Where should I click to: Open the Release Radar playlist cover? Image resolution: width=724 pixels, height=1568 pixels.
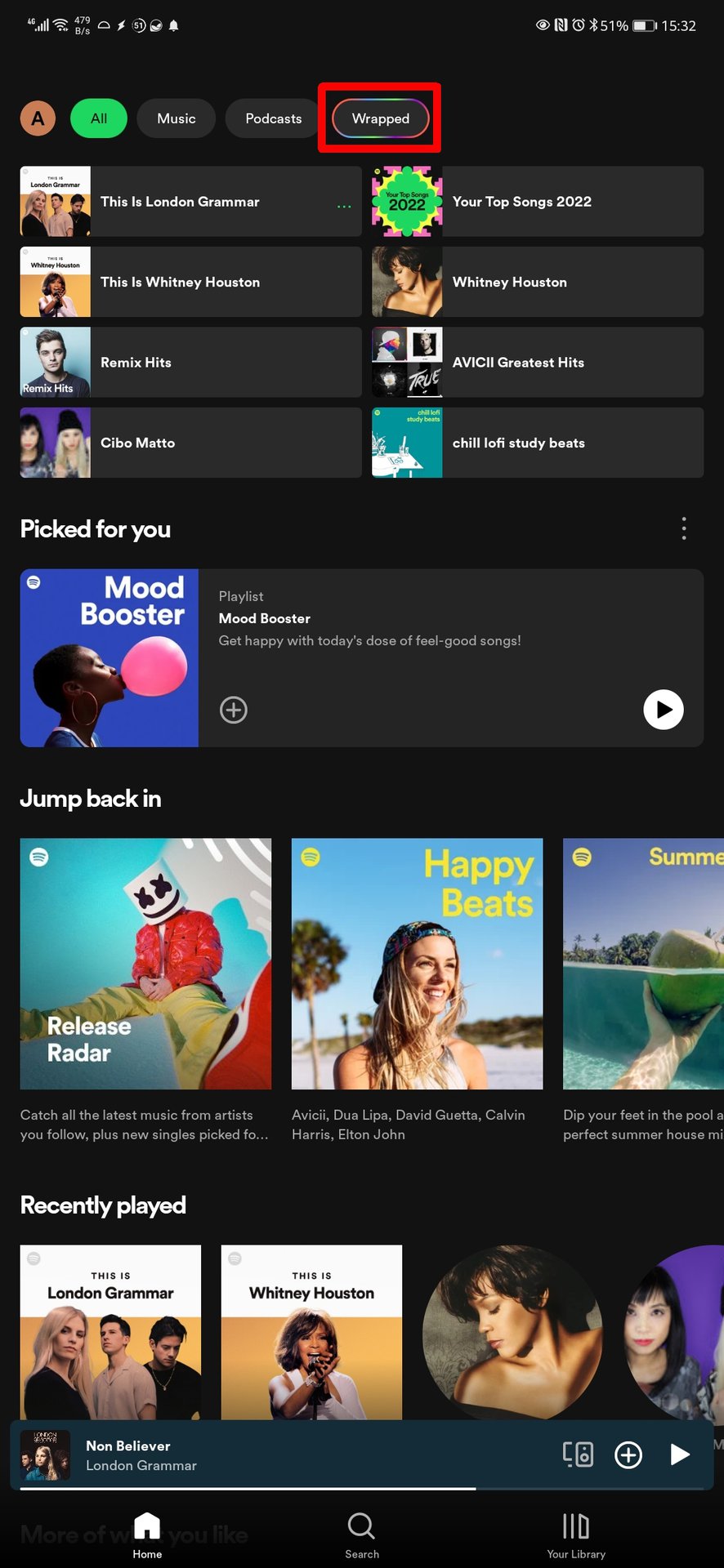[x=145, y=964]
